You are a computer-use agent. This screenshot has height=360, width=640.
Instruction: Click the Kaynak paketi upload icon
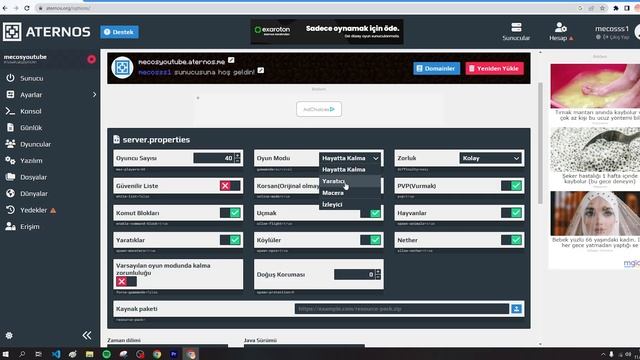pos(516,309)
